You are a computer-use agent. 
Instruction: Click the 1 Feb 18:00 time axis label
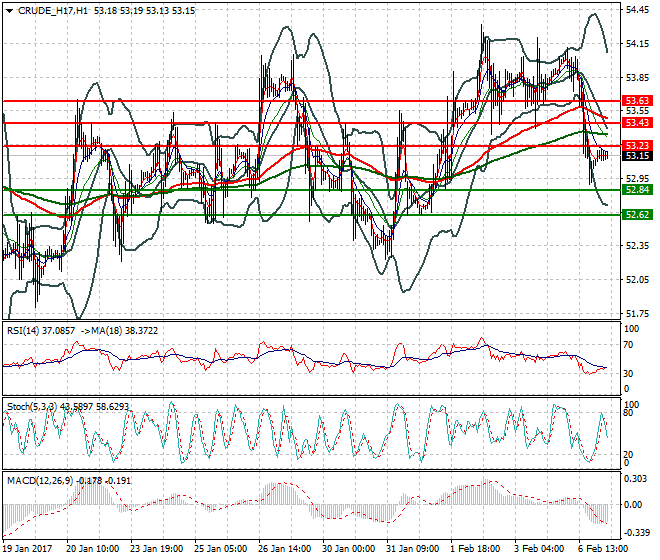click(474, 549)
